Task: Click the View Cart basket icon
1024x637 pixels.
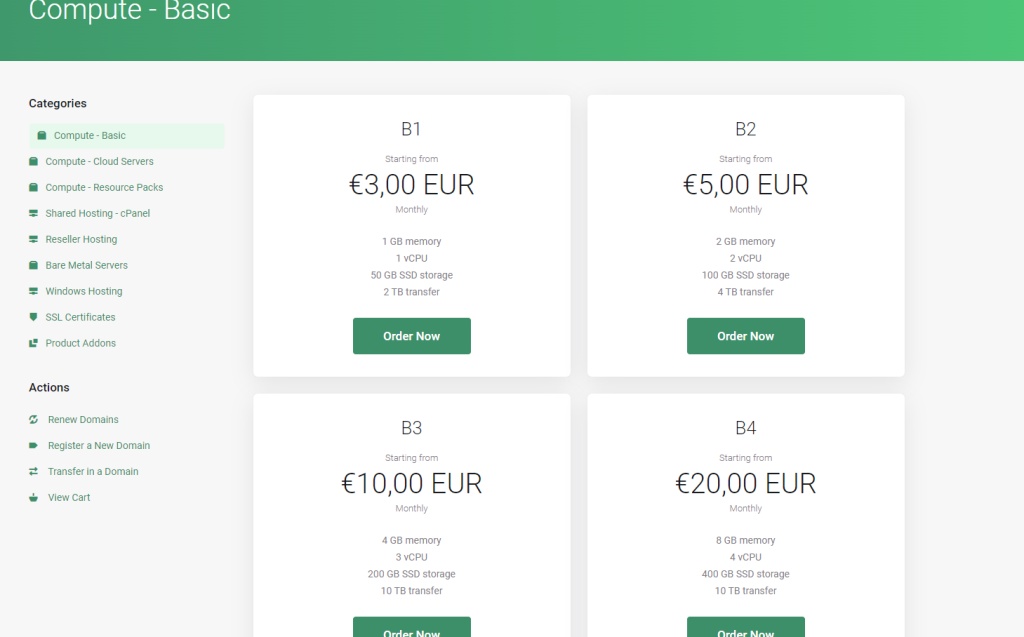Action: point(33,497)
